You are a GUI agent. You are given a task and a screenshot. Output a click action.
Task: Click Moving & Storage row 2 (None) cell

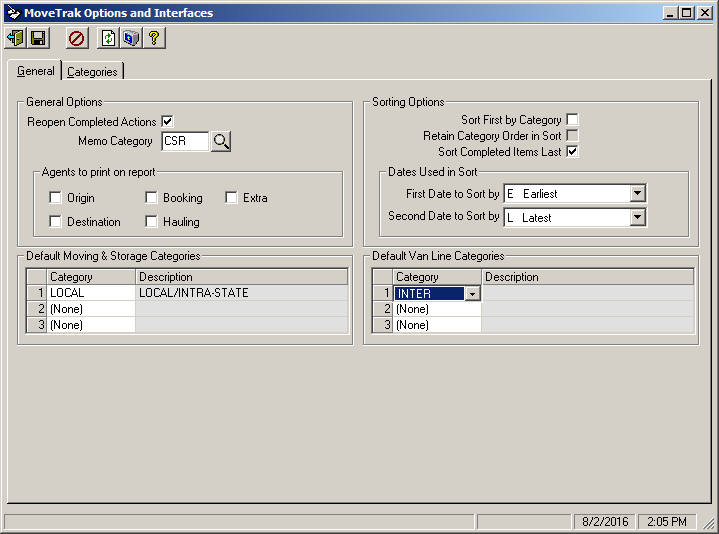(x=91, y=309)
